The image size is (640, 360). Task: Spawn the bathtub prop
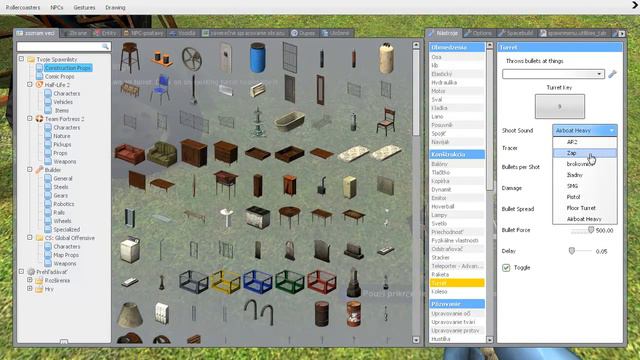[289, 121]
